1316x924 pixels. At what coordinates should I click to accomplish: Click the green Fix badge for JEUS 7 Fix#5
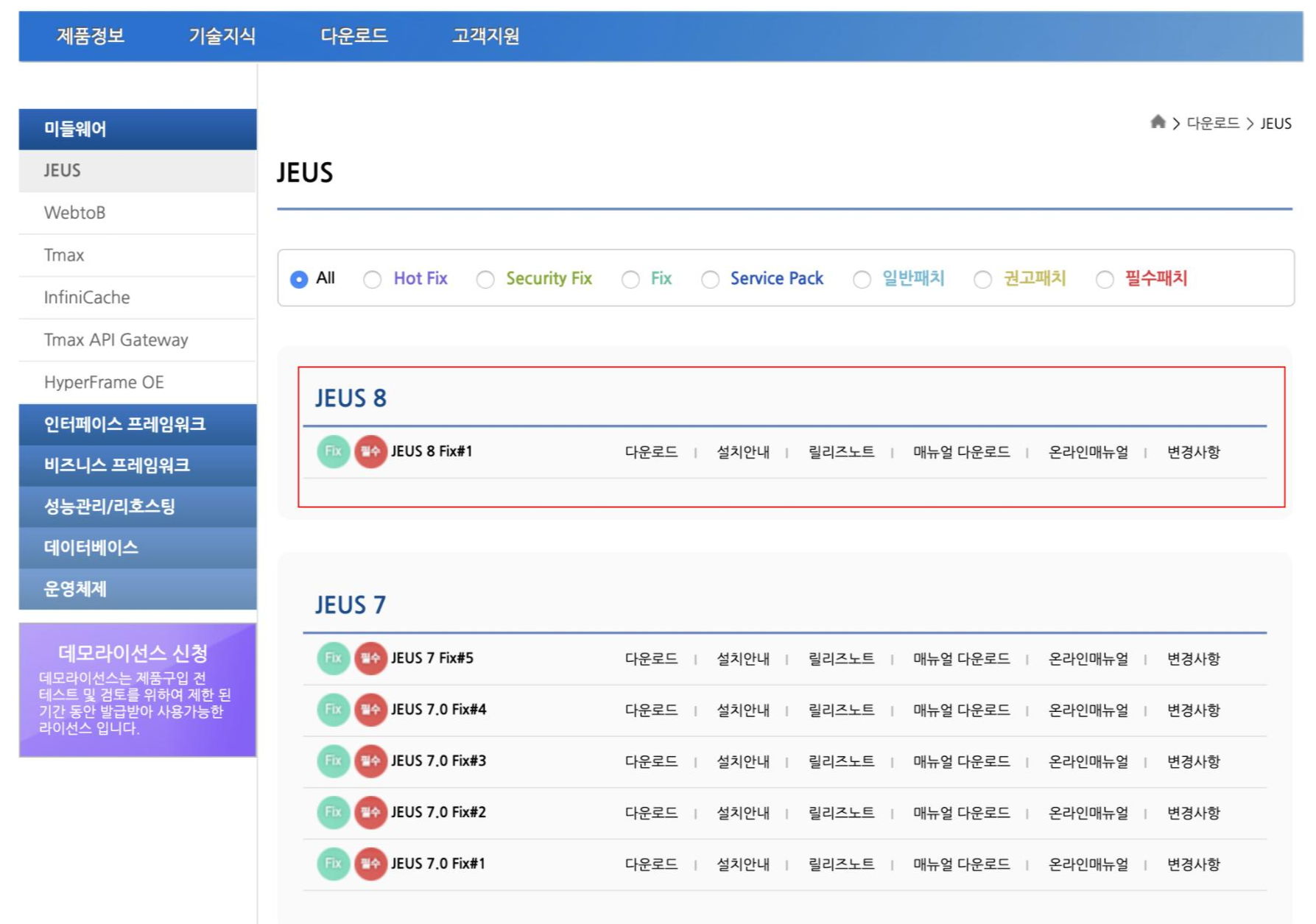pyautogui.click(x=334, y=657)
